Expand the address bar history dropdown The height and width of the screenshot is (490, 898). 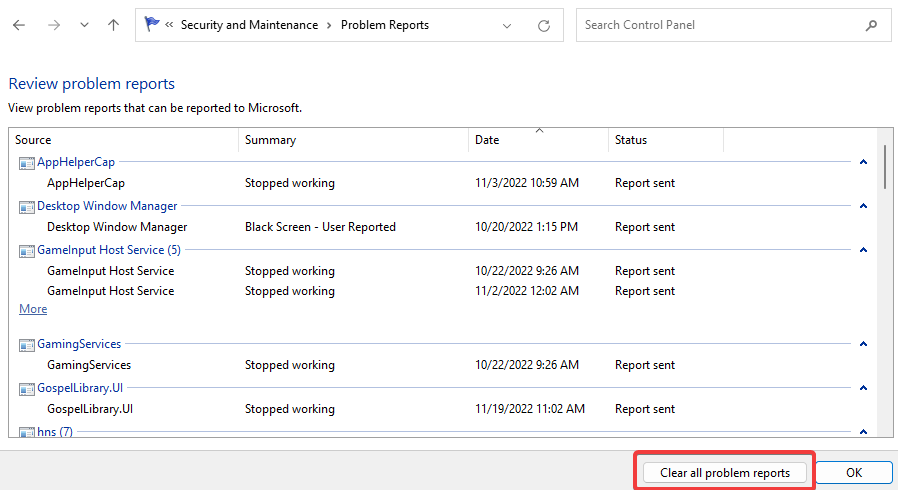pos(508,25)
